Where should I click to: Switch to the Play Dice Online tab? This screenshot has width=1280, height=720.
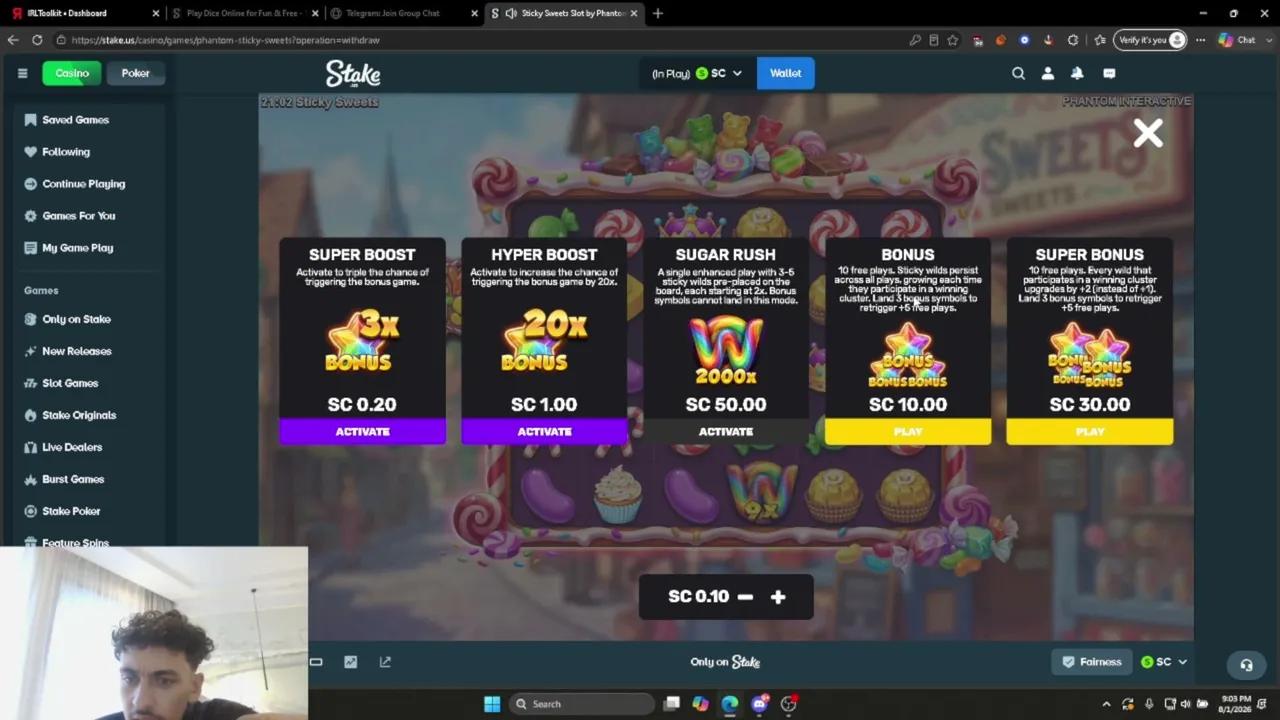(x=244, y=13)
